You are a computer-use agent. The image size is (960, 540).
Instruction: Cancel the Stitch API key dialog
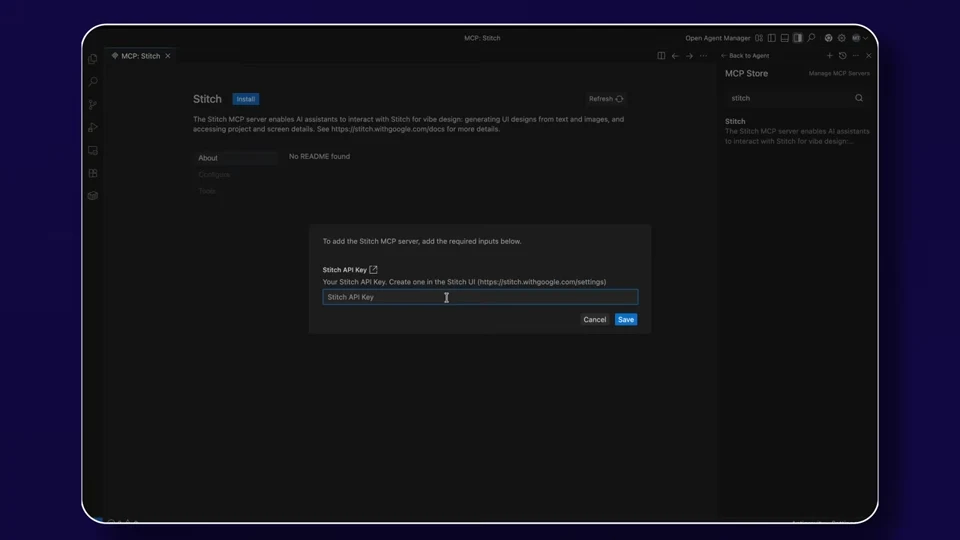(x=594, y=320)
